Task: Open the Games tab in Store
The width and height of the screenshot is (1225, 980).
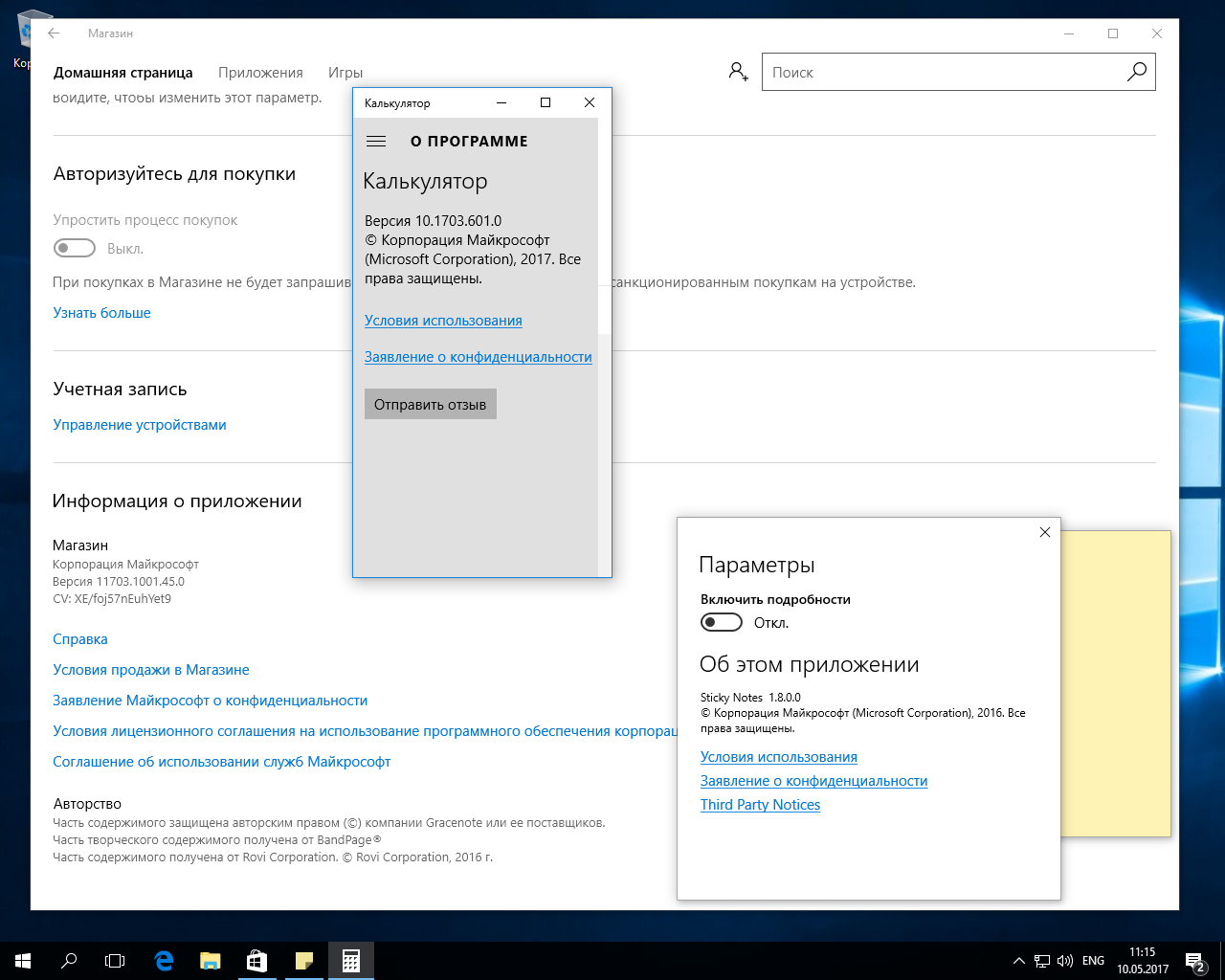Action: [x=345, y=73]
